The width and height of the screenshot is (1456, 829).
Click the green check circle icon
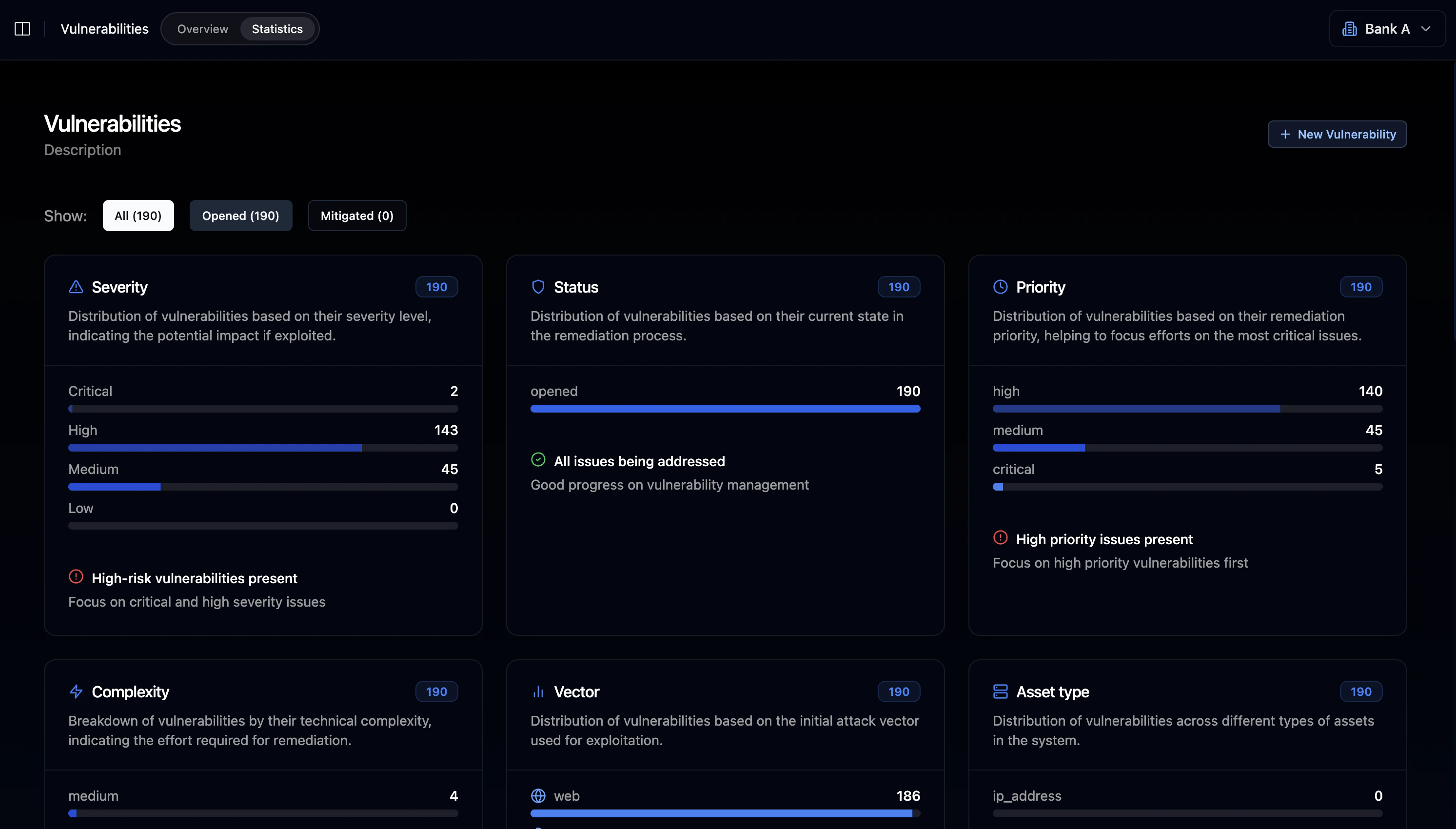click(538, 459)
